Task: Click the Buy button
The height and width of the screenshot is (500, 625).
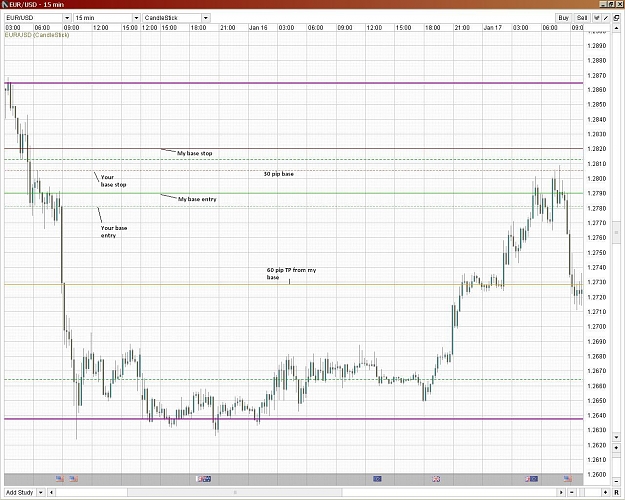Action: click(x=564, y=18)
